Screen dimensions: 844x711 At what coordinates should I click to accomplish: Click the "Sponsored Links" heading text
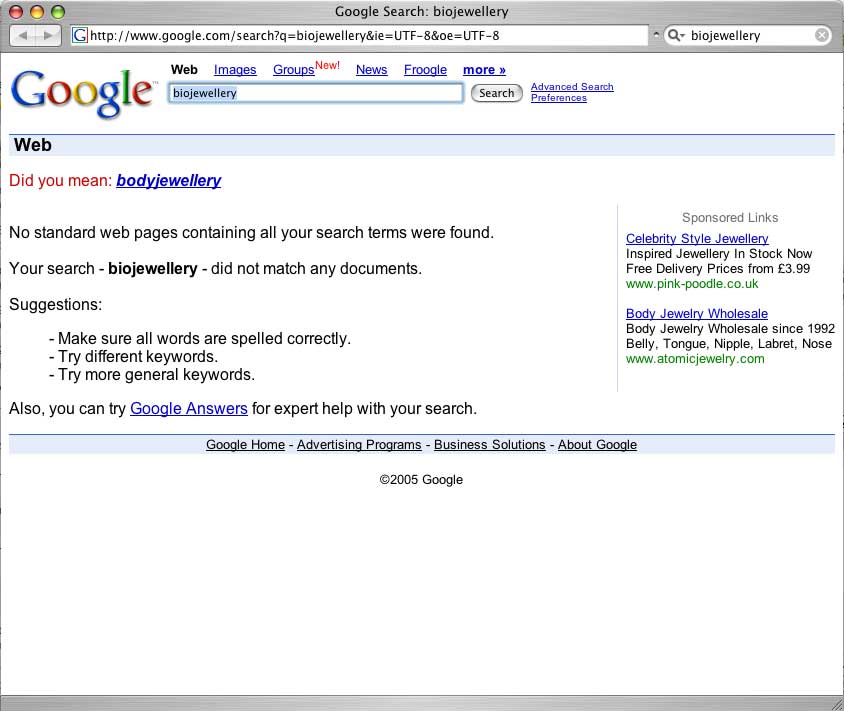tap(730, 217)
